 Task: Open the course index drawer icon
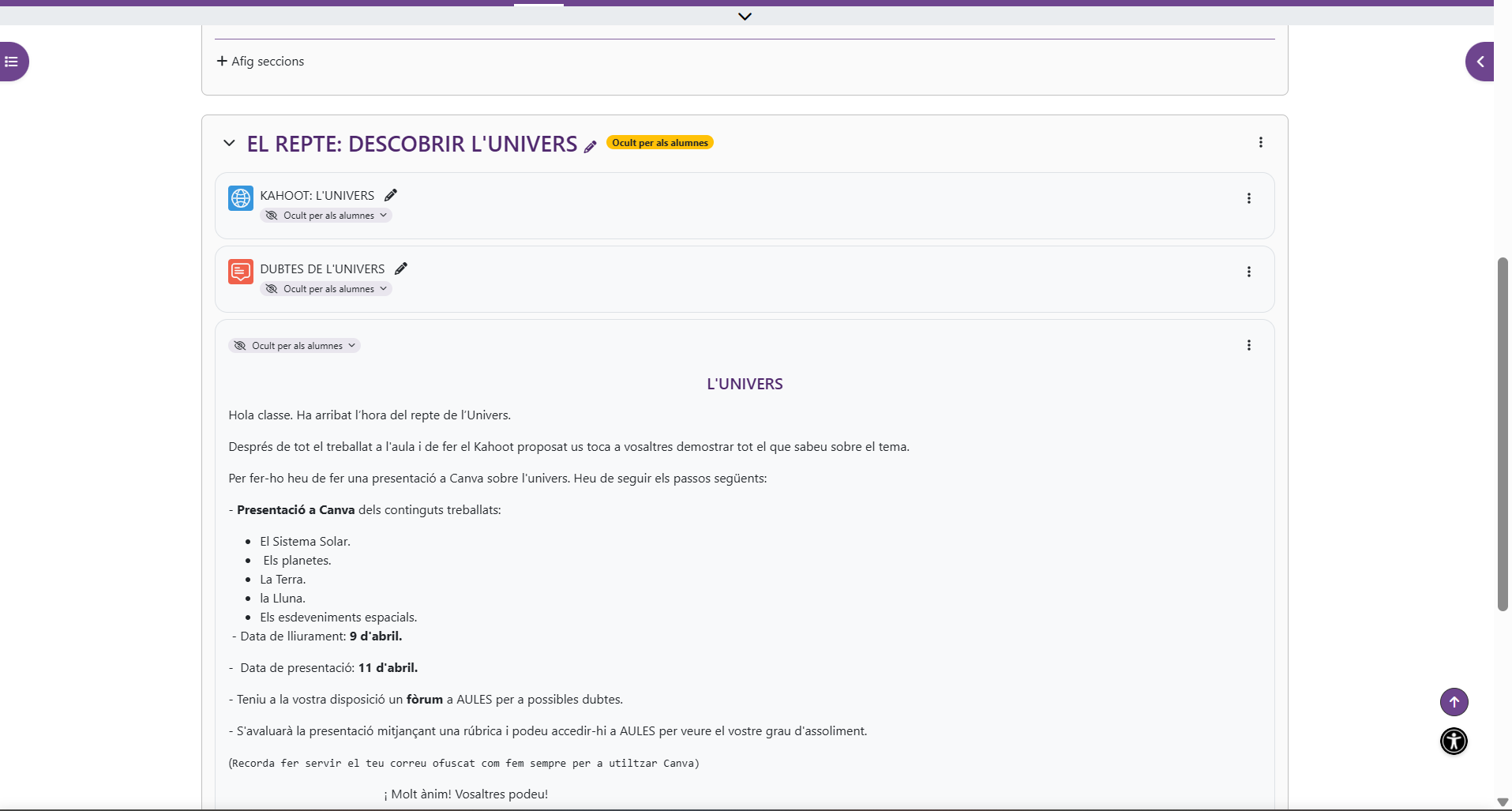click(x=11, y=62)
